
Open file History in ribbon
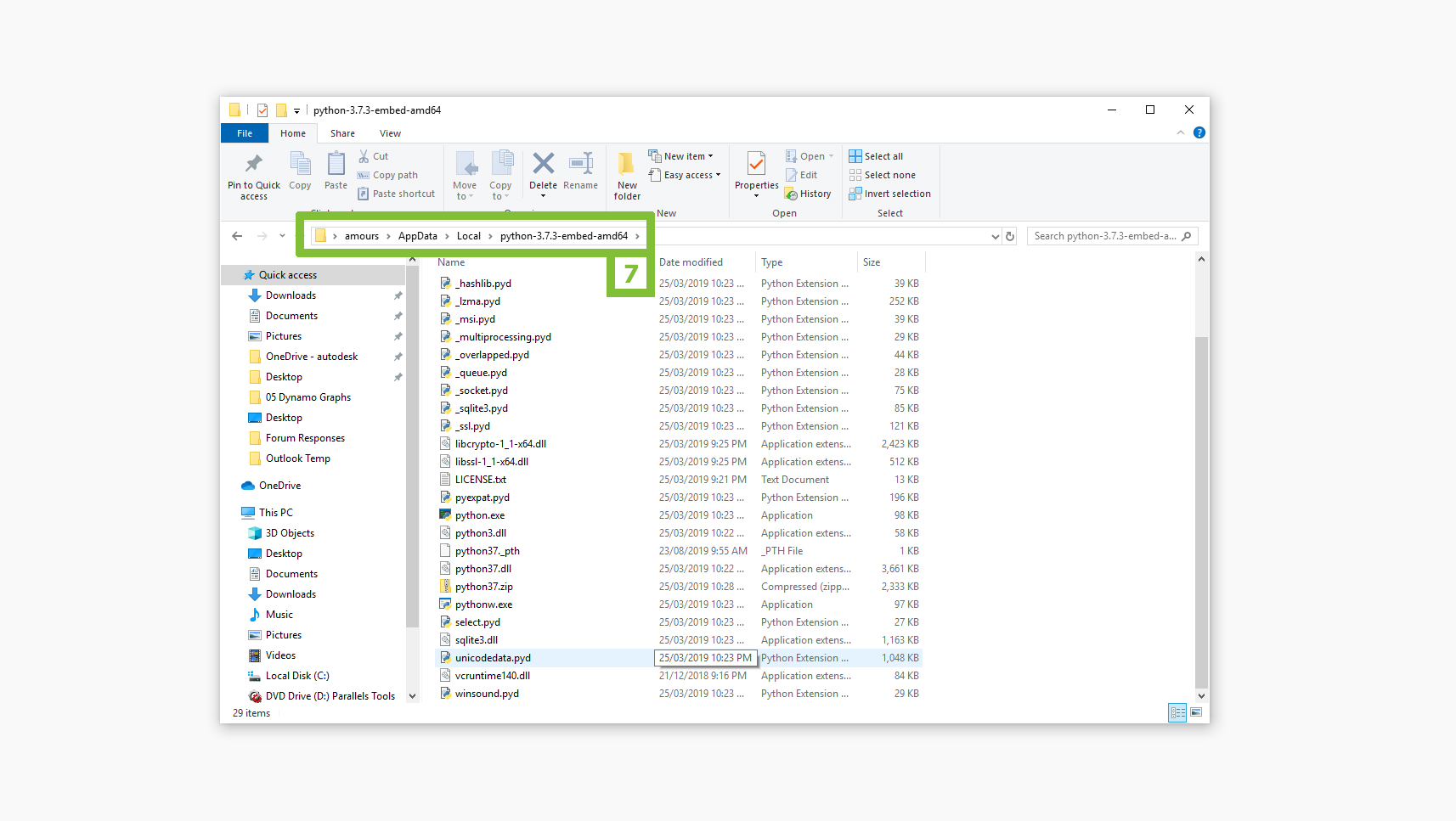(x=808, y=194)
